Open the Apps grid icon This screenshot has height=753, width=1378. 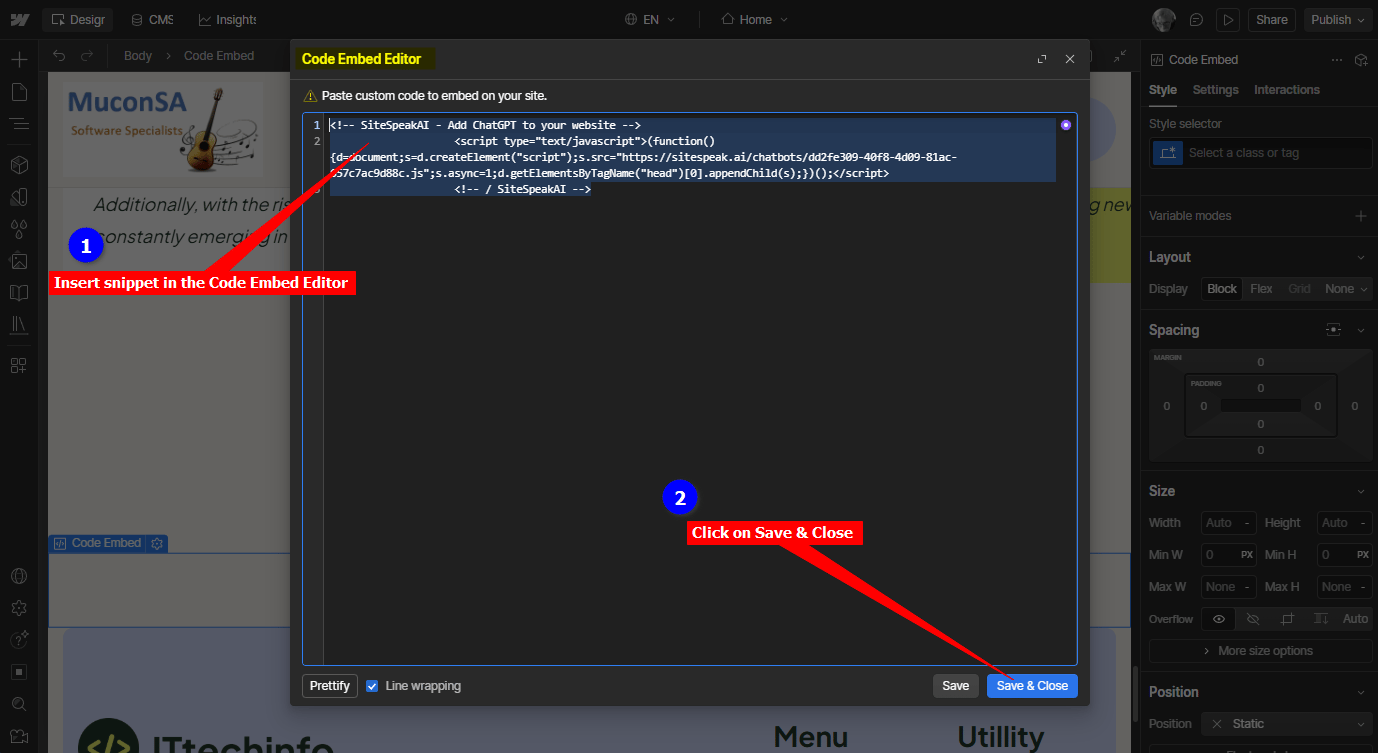click(x=19, y=365)
